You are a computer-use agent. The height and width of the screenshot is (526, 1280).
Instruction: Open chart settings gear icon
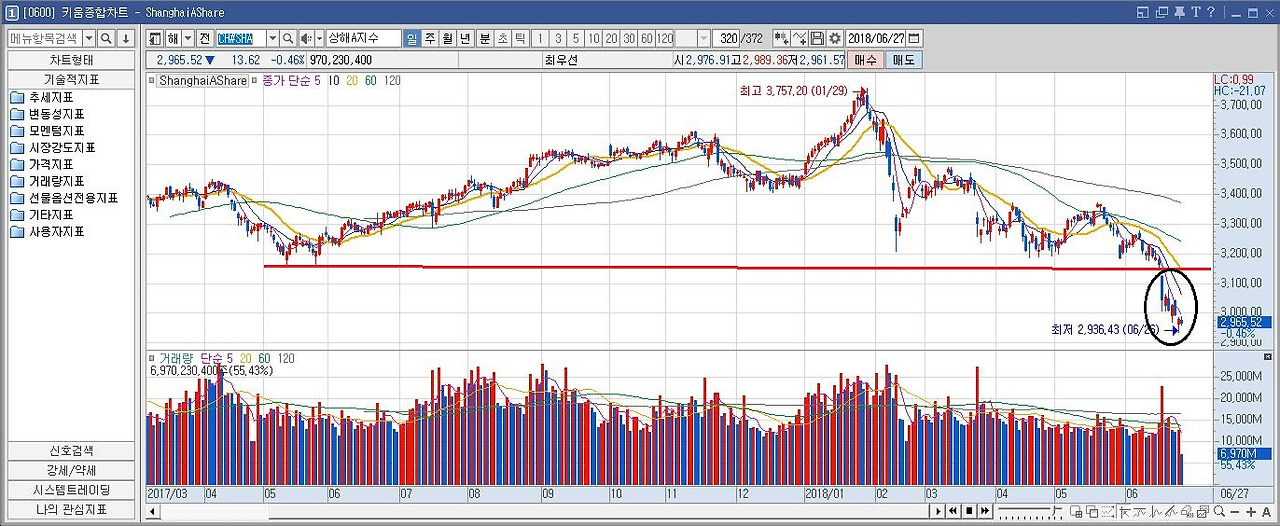click(x=835, y=38)
